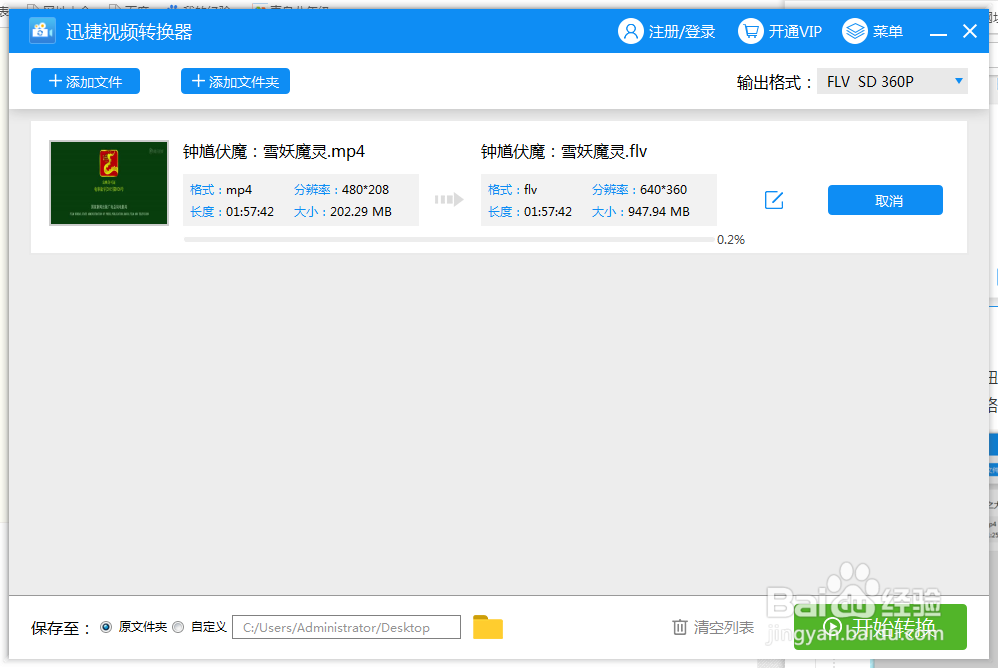The height and width of the screenshot is (668, 998).
Task: Open the yellow folder browse icon
Action: (487, 626)
